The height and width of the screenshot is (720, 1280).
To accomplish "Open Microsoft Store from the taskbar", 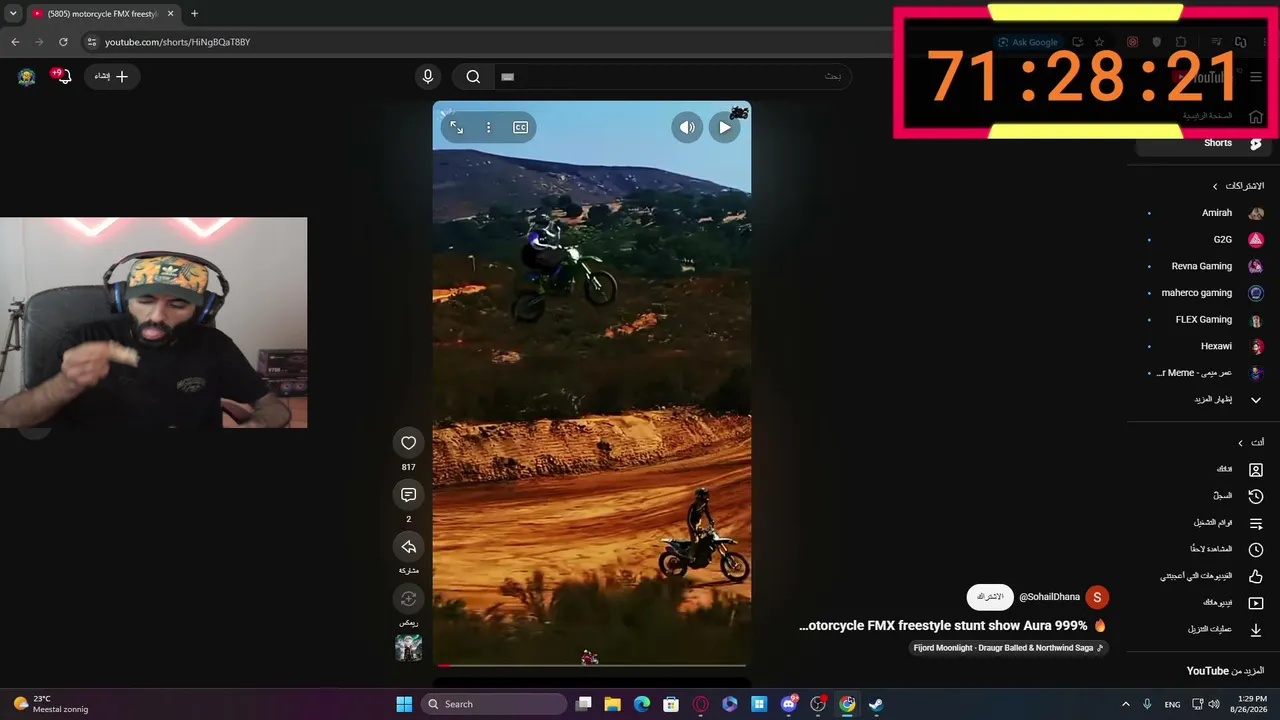I will (x=671, y=704).
